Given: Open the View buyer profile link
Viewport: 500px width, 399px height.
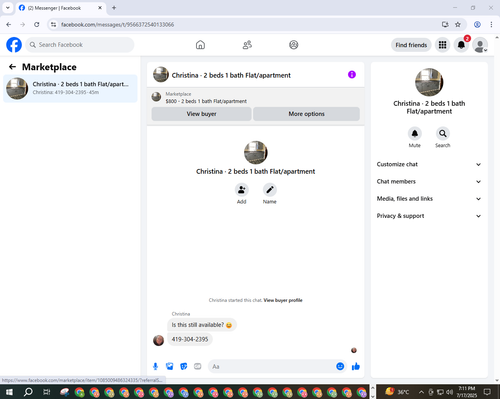Looking at the screenshot, I should point(283,300).
